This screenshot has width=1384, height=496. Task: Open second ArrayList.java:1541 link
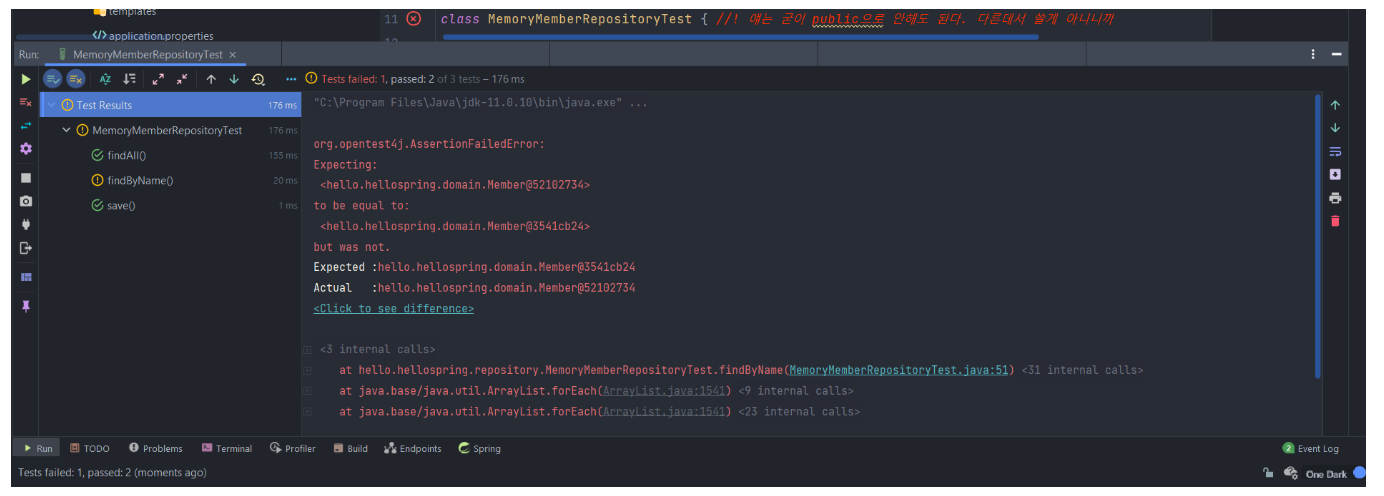[666, 411]
